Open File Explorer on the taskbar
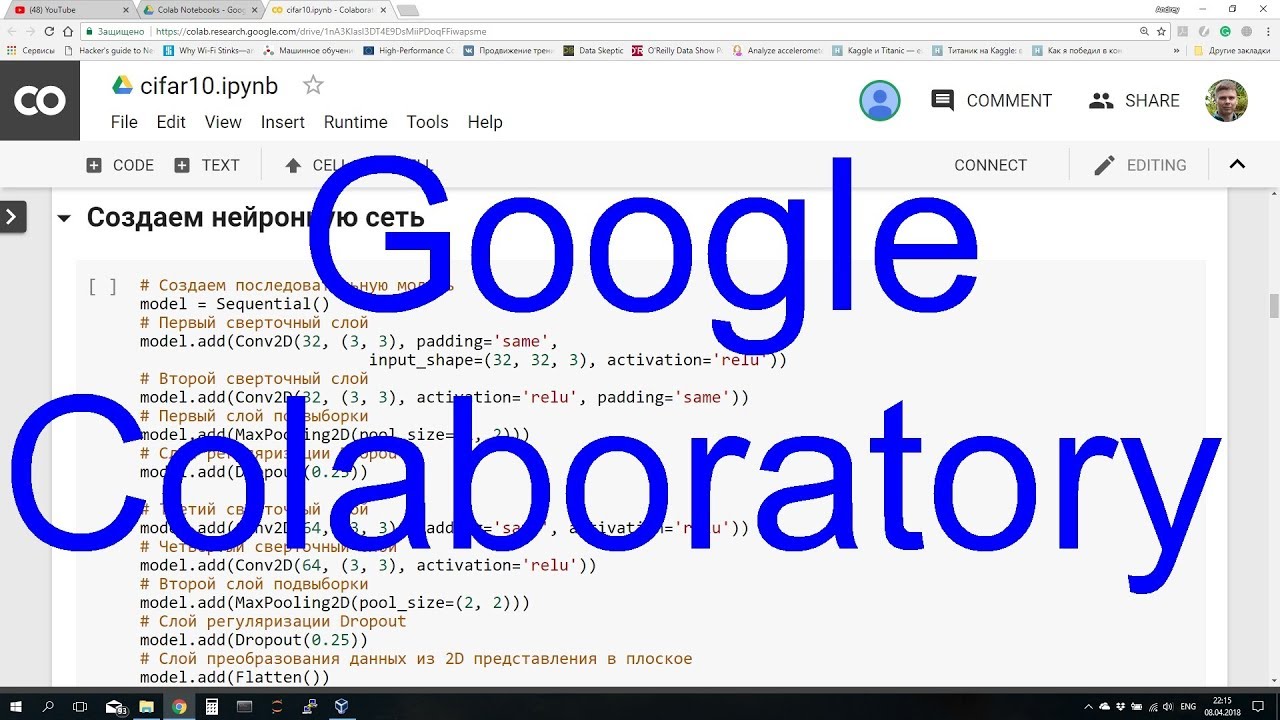This screenshot has height=720, width=1280. point(146,706)
